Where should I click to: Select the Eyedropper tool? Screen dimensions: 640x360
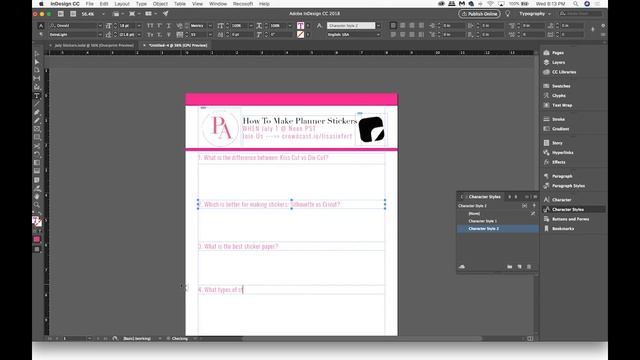[x=37, y=188]
